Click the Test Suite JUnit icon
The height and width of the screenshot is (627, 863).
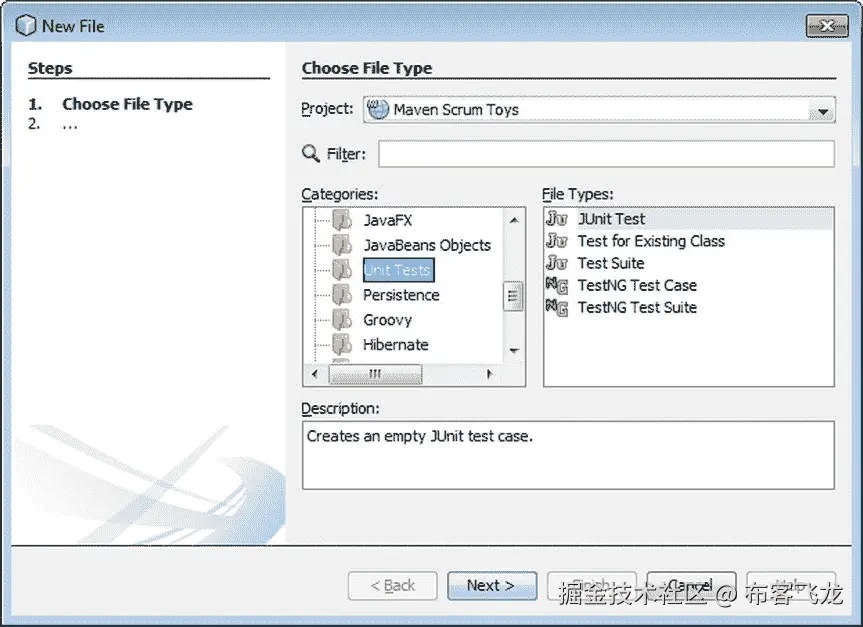[556, 263]
